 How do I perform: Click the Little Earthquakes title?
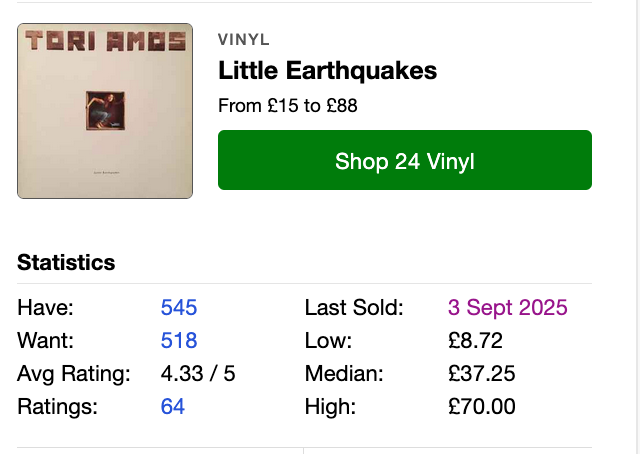coord(327,71)
